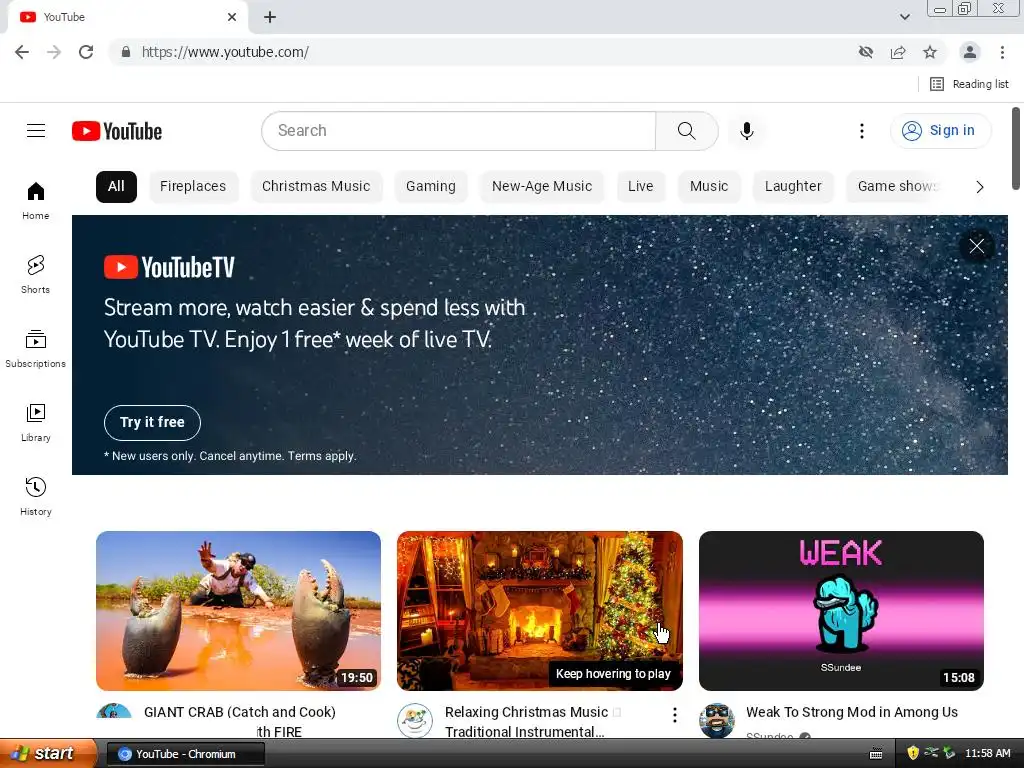Click the share page icon
Screen dimensions: 1024x768
tap(898, 52)
